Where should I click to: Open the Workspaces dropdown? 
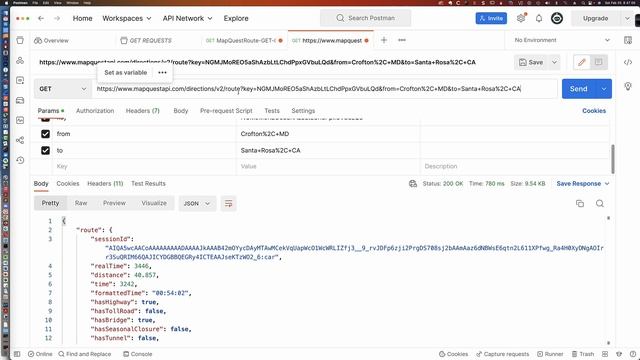point(127,18)
